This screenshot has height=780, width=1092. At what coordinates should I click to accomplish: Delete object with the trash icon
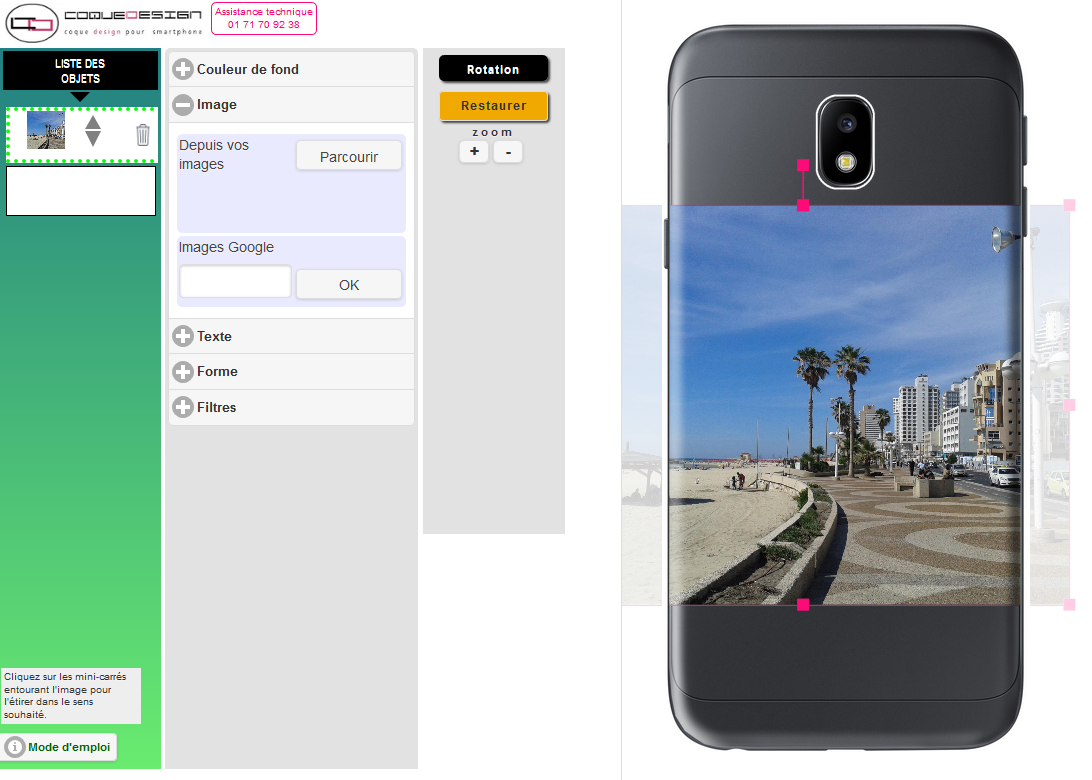(x=143, y=134)
